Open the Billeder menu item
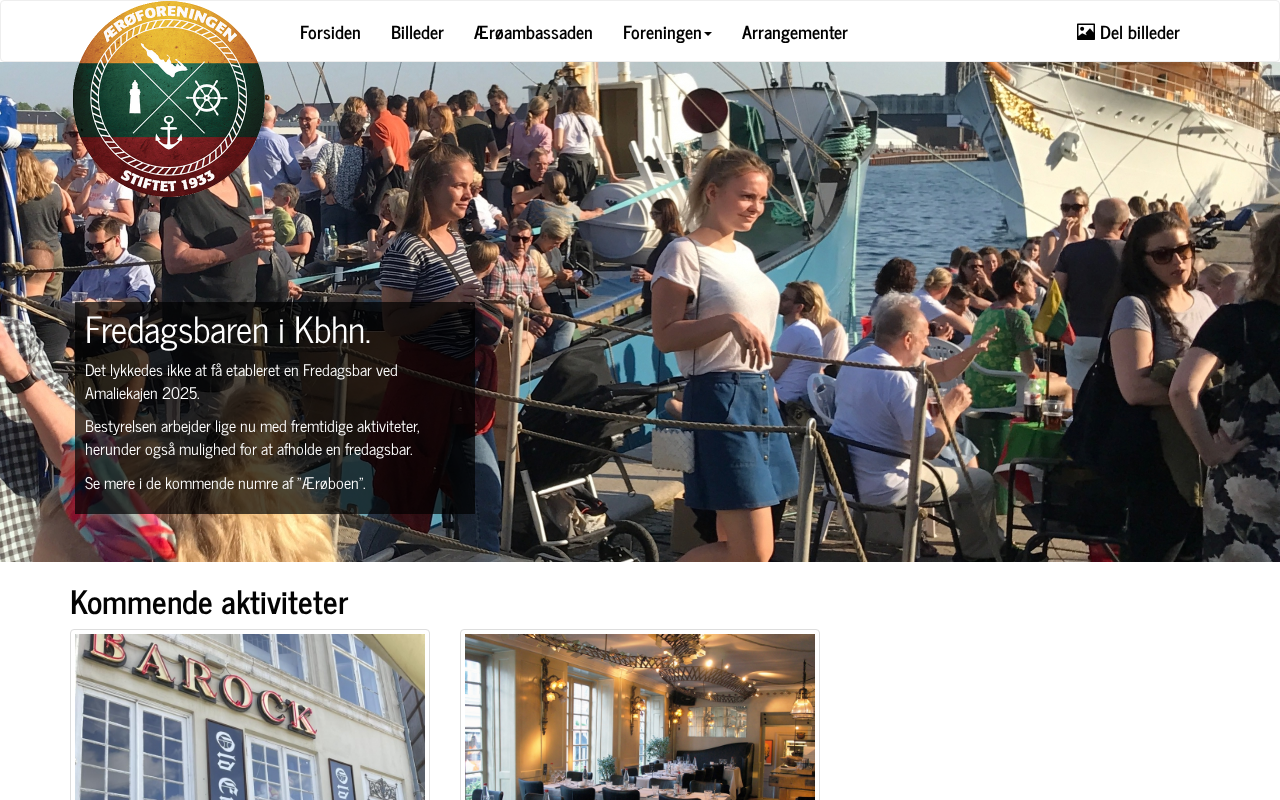1280x800 pixels. click(417, 32)
